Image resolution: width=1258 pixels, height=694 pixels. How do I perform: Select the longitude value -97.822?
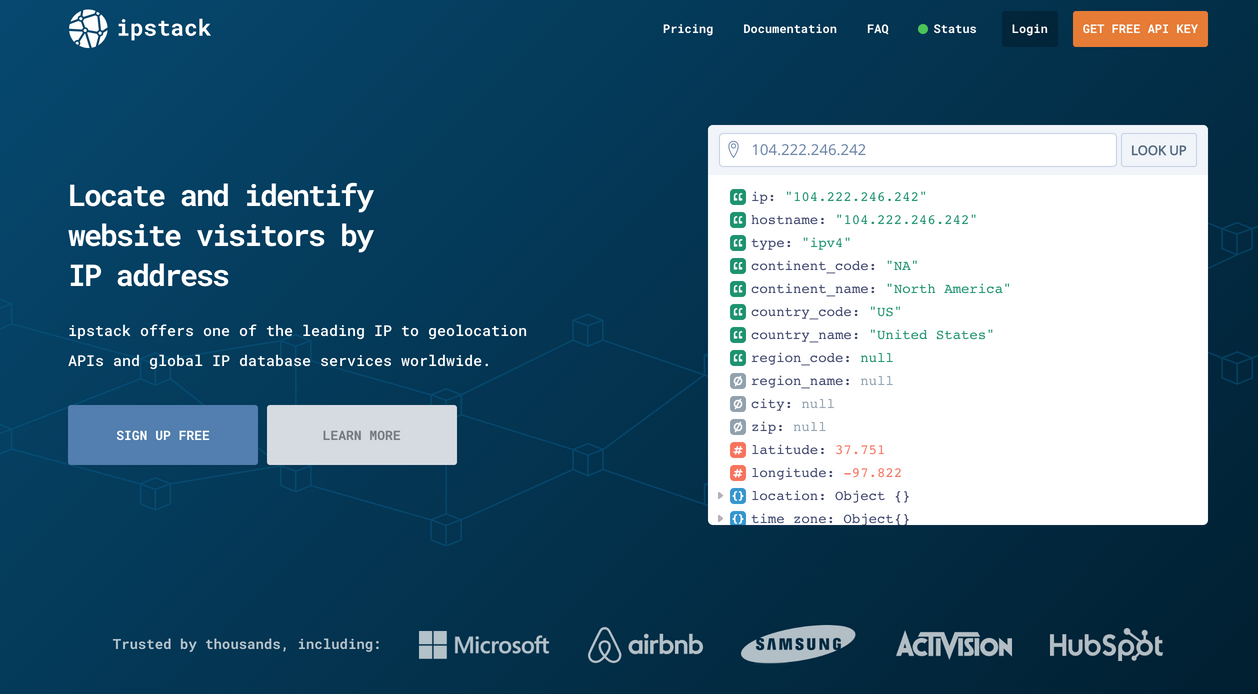tap(873, 473)
